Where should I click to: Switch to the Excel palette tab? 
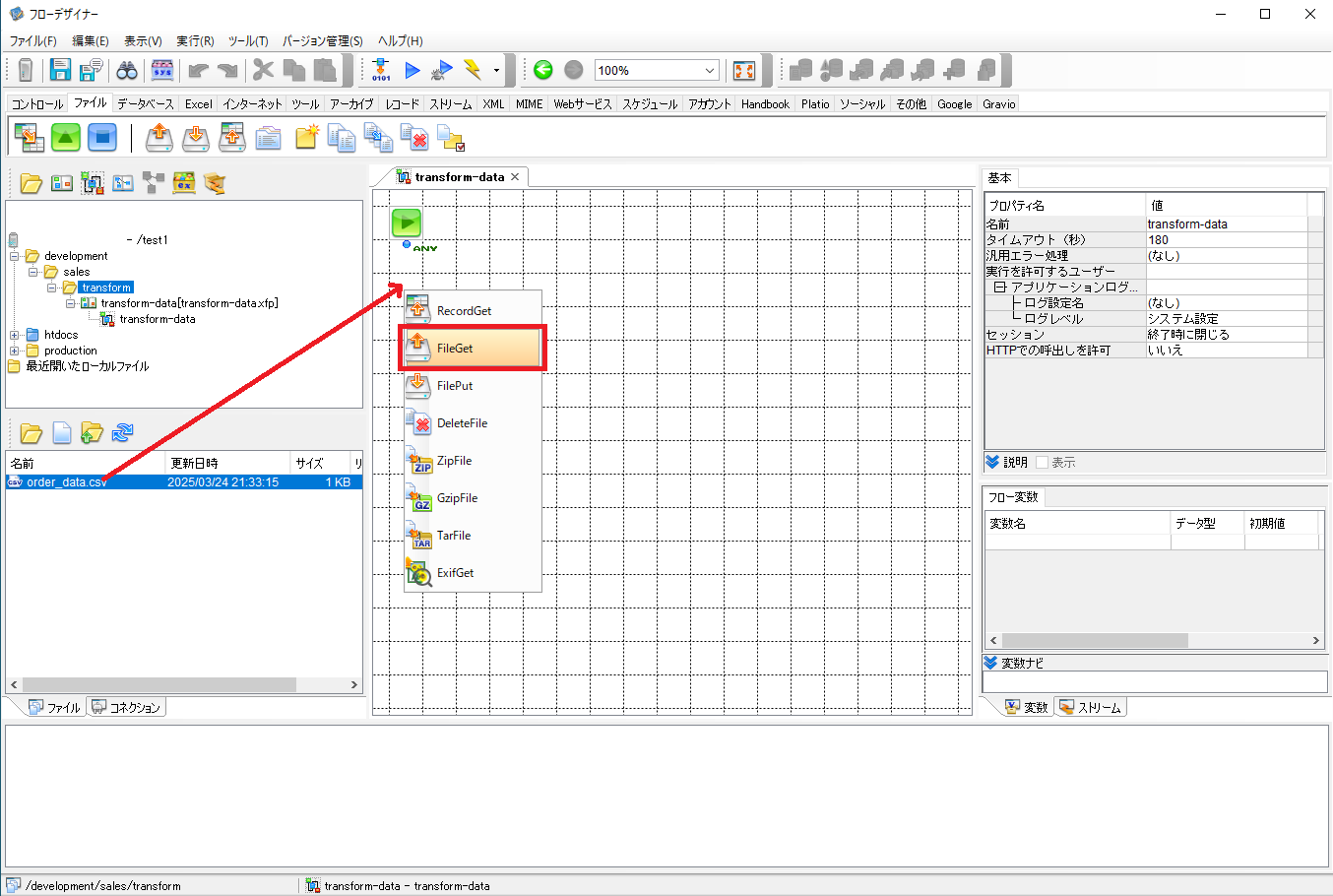[198, 103]
